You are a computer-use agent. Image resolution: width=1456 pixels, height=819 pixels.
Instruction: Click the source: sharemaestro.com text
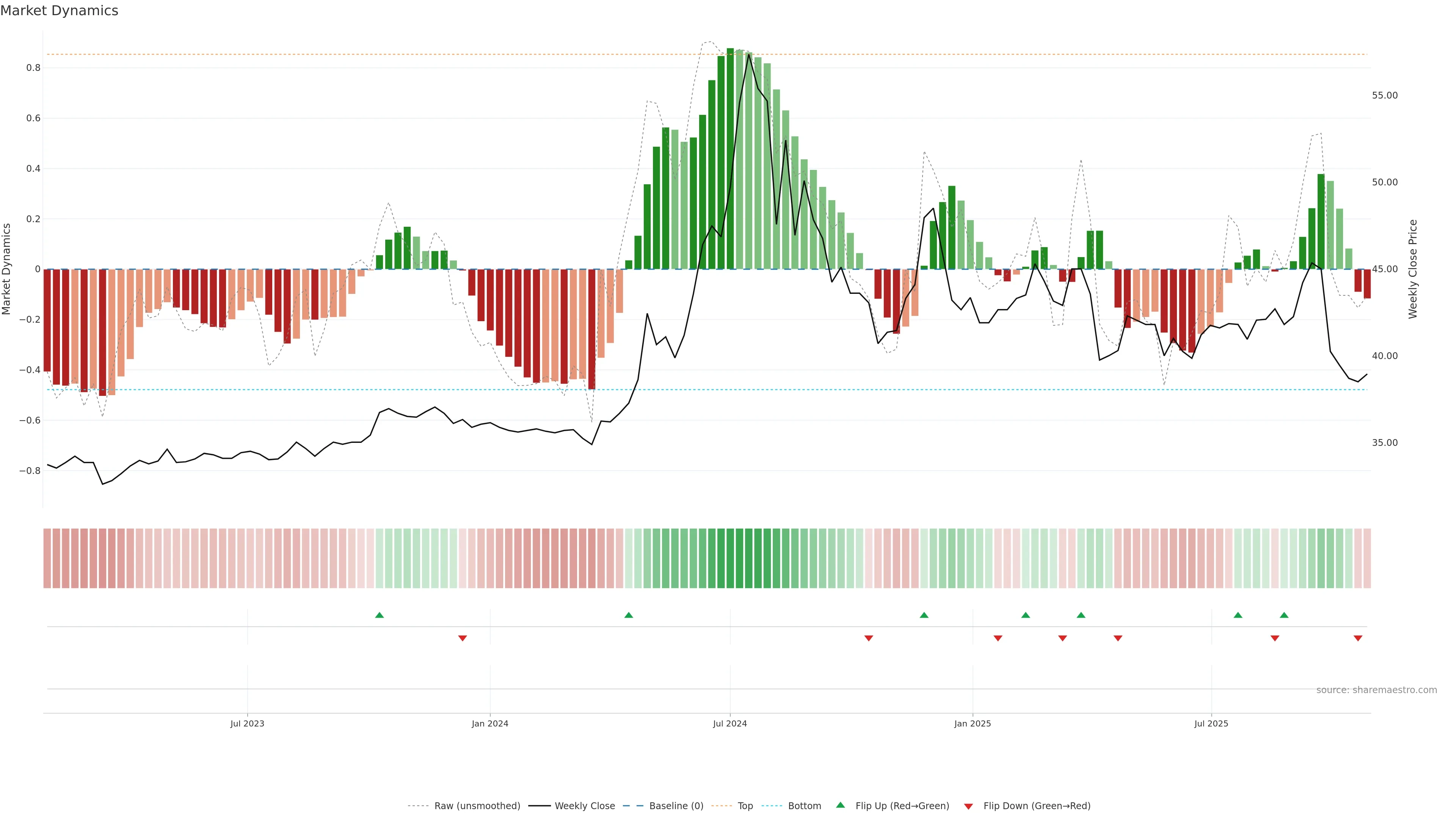1376,690
